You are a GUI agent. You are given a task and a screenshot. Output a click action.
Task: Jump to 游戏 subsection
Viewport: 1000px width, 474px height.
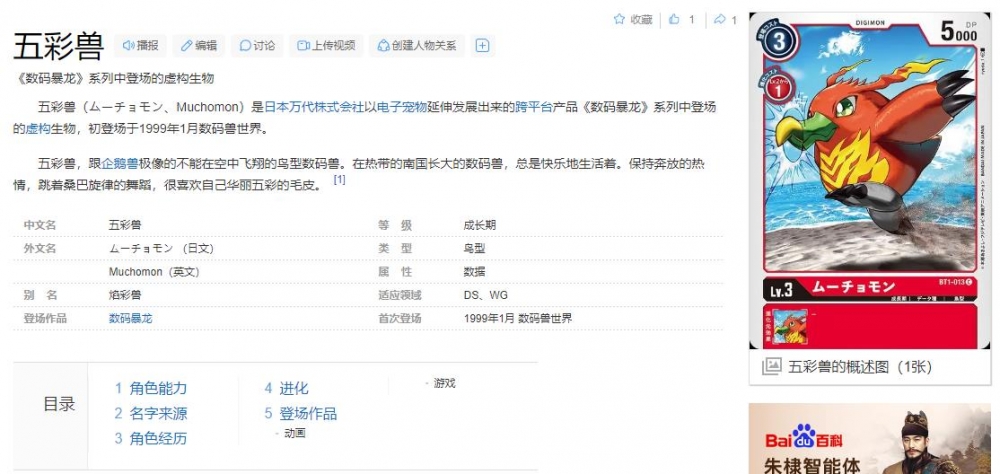tap(445, 383)
